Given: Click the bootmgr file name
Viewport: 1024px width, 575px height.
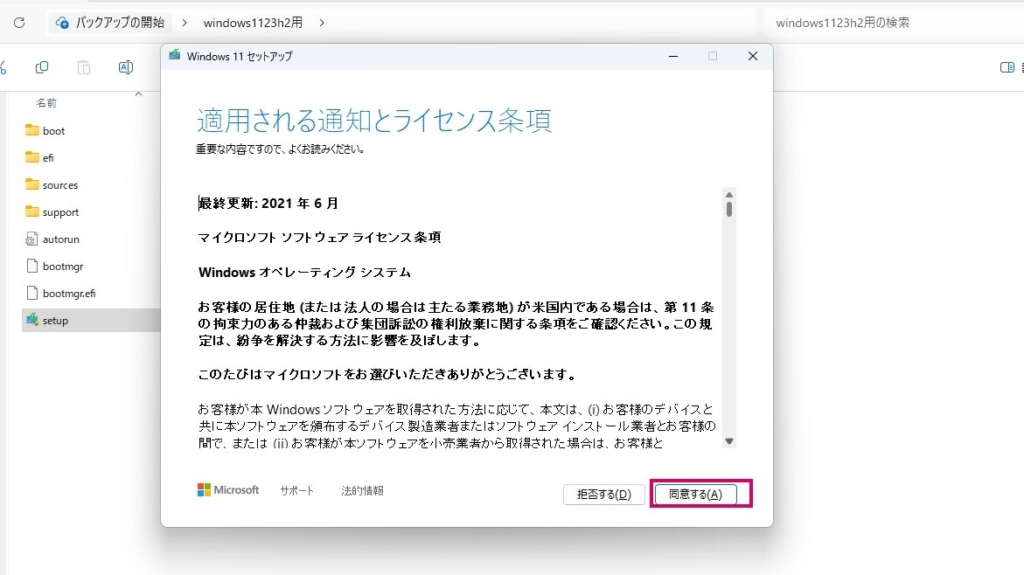Looking at the screenshot, I should click(63, 267).
